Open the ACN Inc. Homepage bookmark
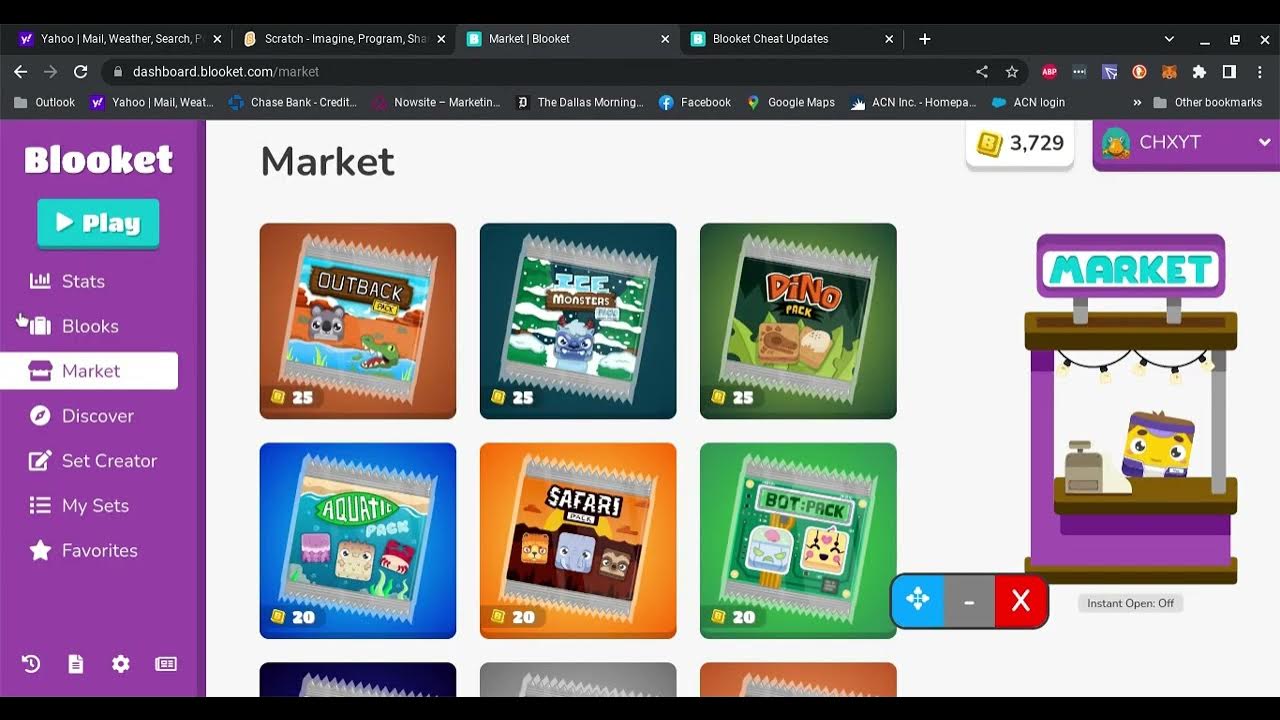Image resolution: width=1280 pixels, height=720 pixels. (914, 102)
